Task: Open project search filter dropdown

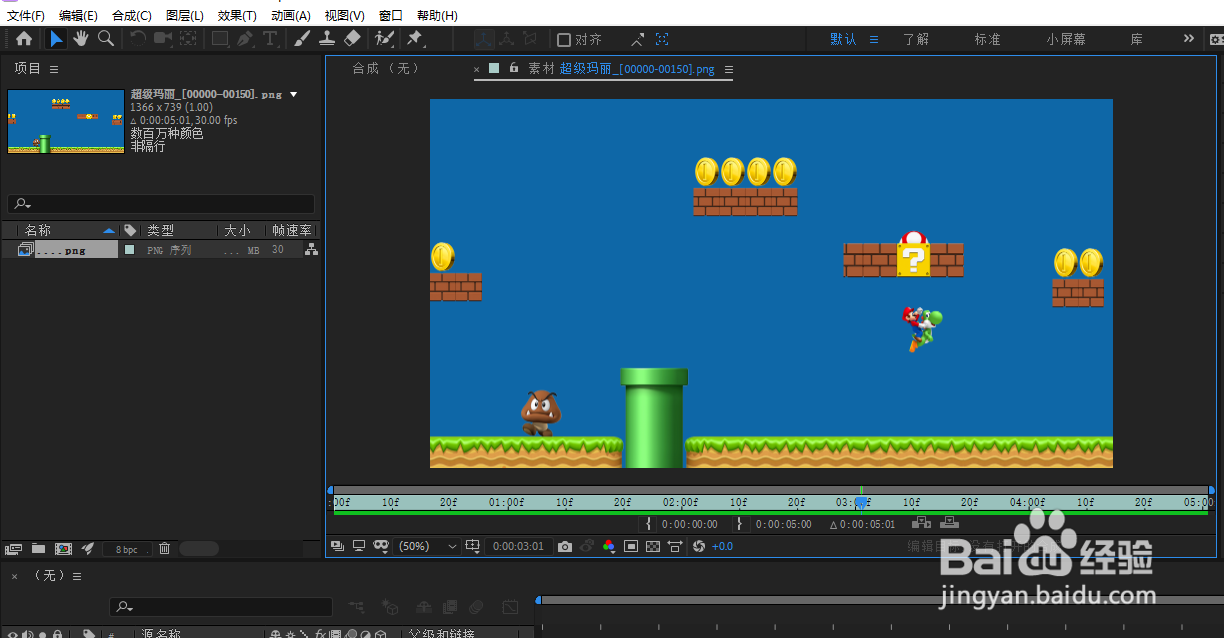Action: [23, 204]
